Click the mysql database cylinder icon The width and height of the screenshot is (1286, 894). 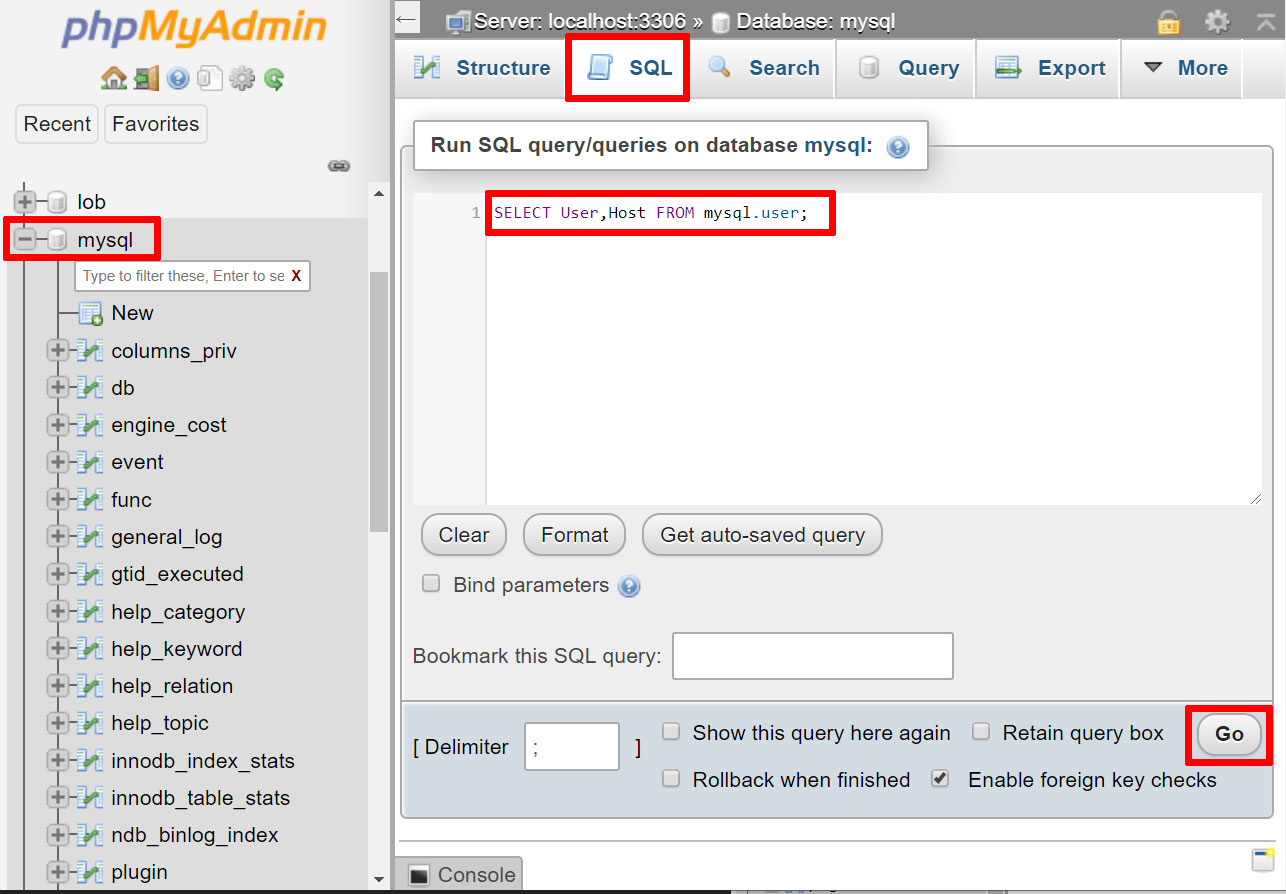pyautogui.click(x=57, y=240)
